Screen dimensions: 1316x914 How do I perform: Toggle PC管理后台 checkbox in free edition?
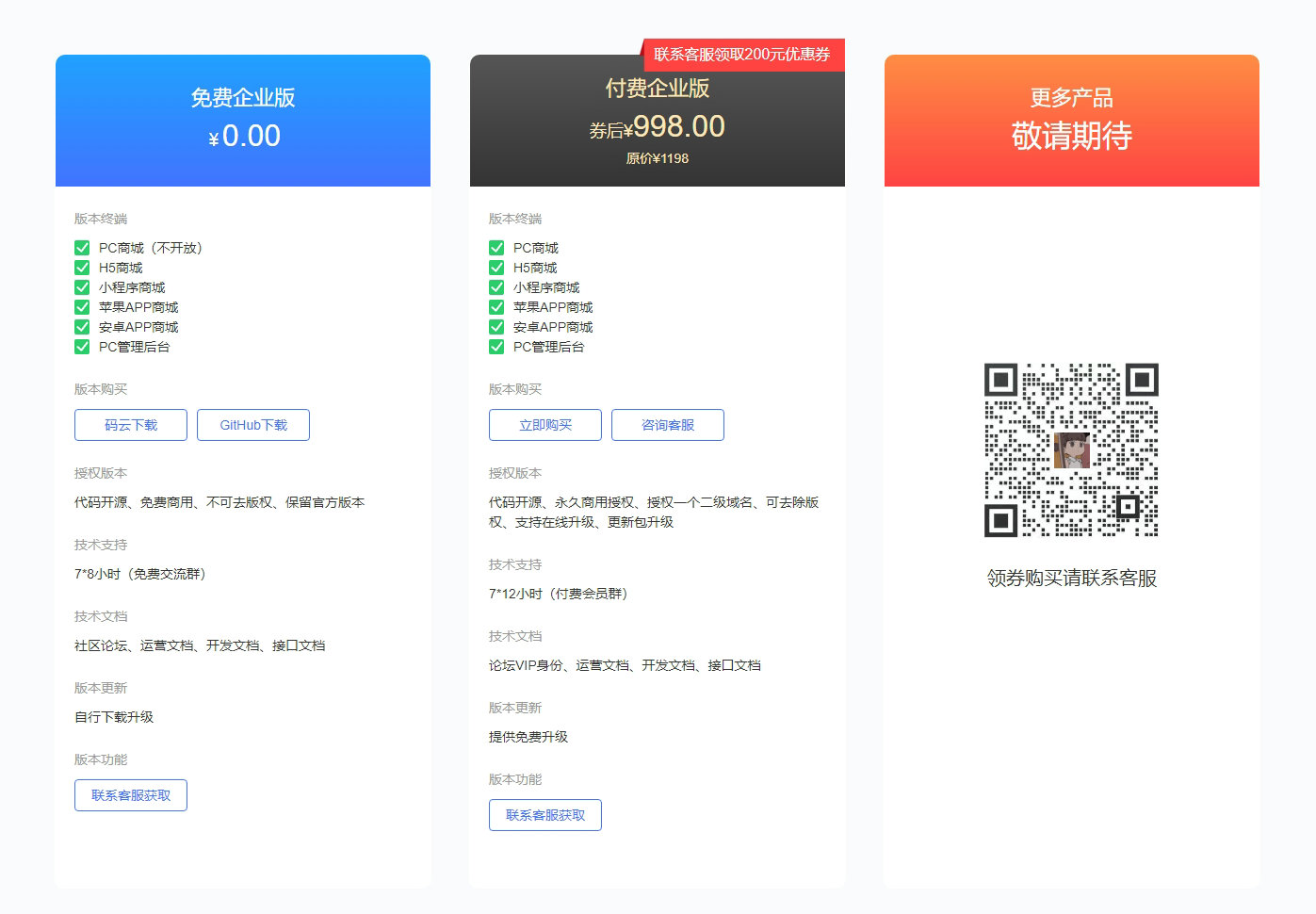(82, 347)
